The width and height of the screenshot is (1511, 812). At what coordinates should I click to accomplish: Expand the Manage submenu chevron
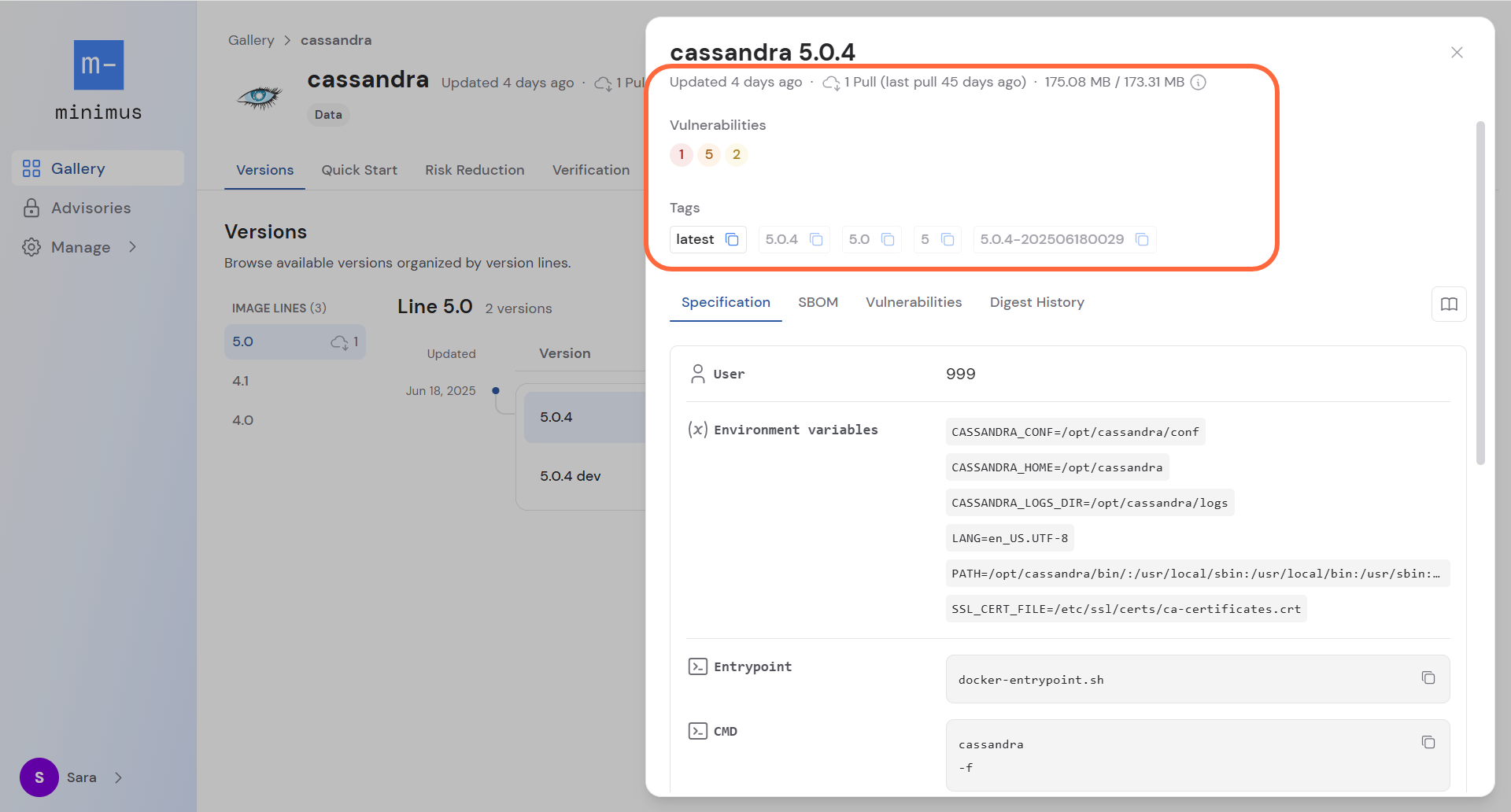coord(132,247)
